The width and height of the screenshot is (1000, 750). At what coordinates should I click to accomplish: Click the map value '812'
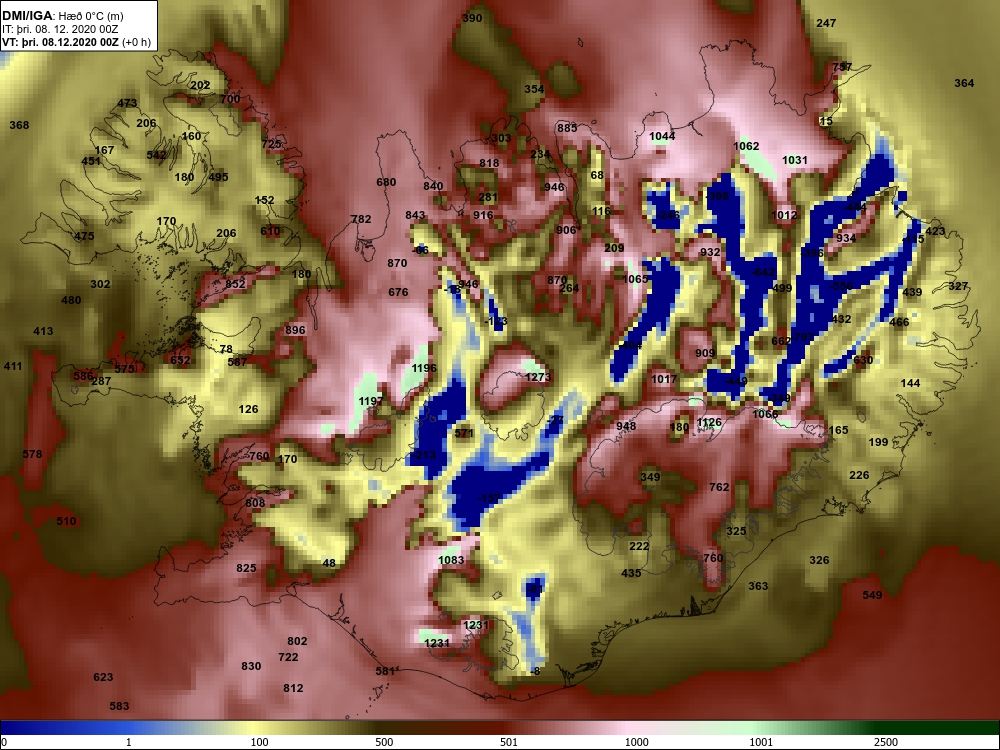293,688
